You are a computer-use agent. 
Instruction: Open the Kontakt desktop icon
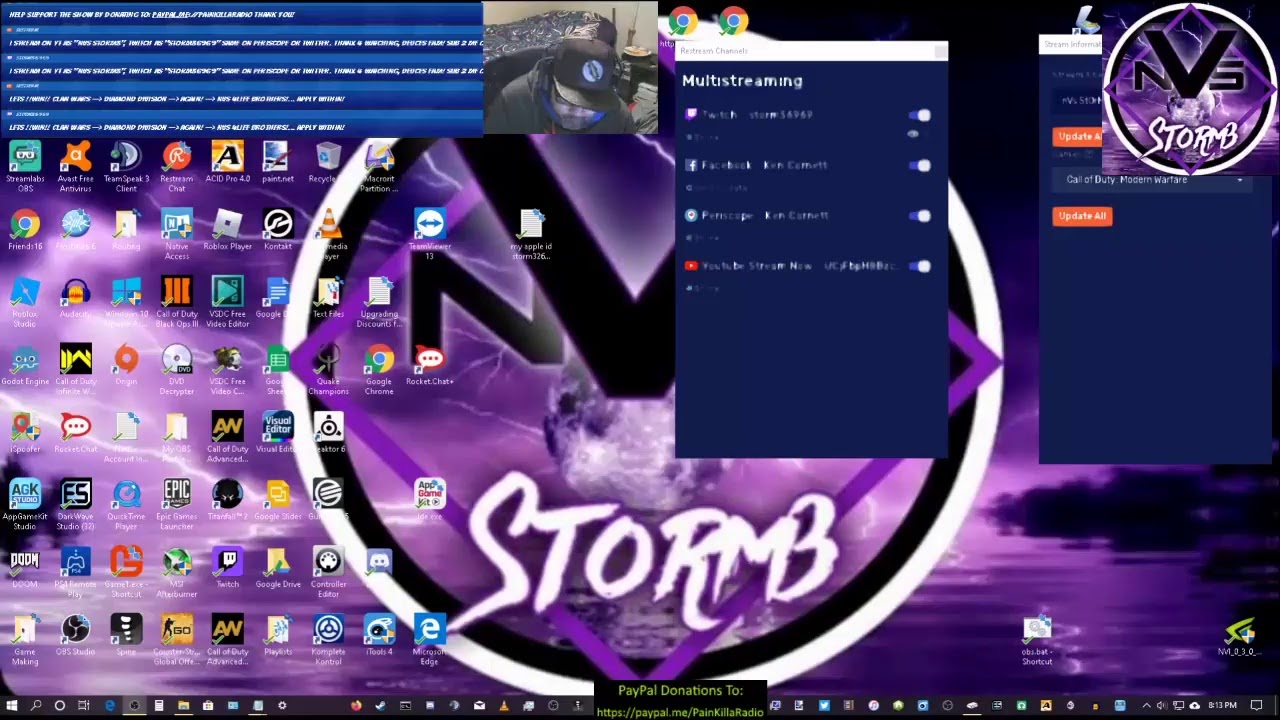[278, 231]
